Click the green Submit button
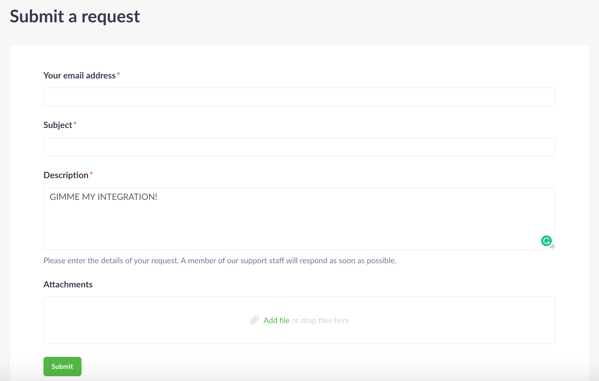This screenshot has width=599, height=381. (62, 366)
